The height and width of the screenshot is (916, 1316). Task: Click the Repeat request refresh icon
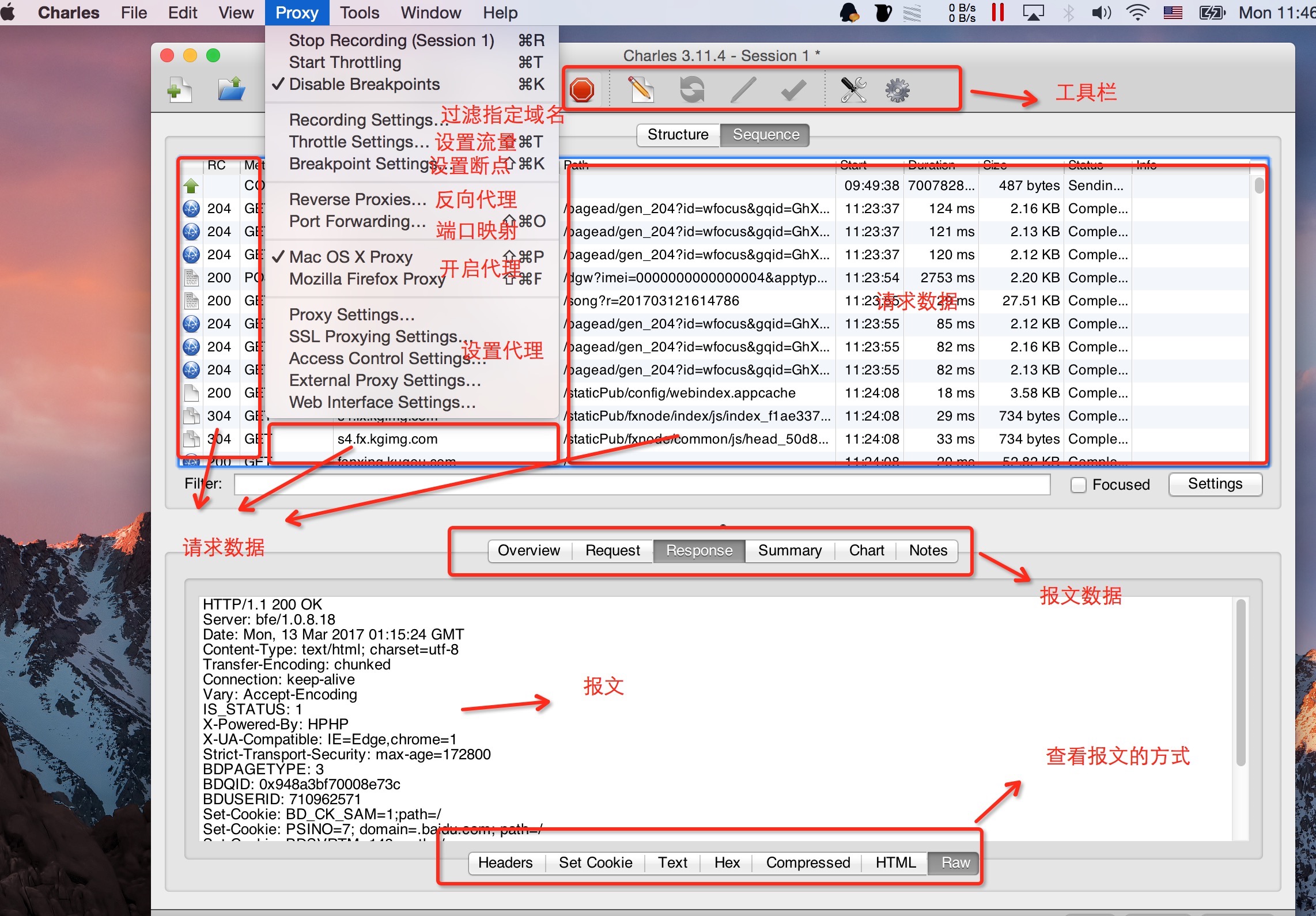692,90
